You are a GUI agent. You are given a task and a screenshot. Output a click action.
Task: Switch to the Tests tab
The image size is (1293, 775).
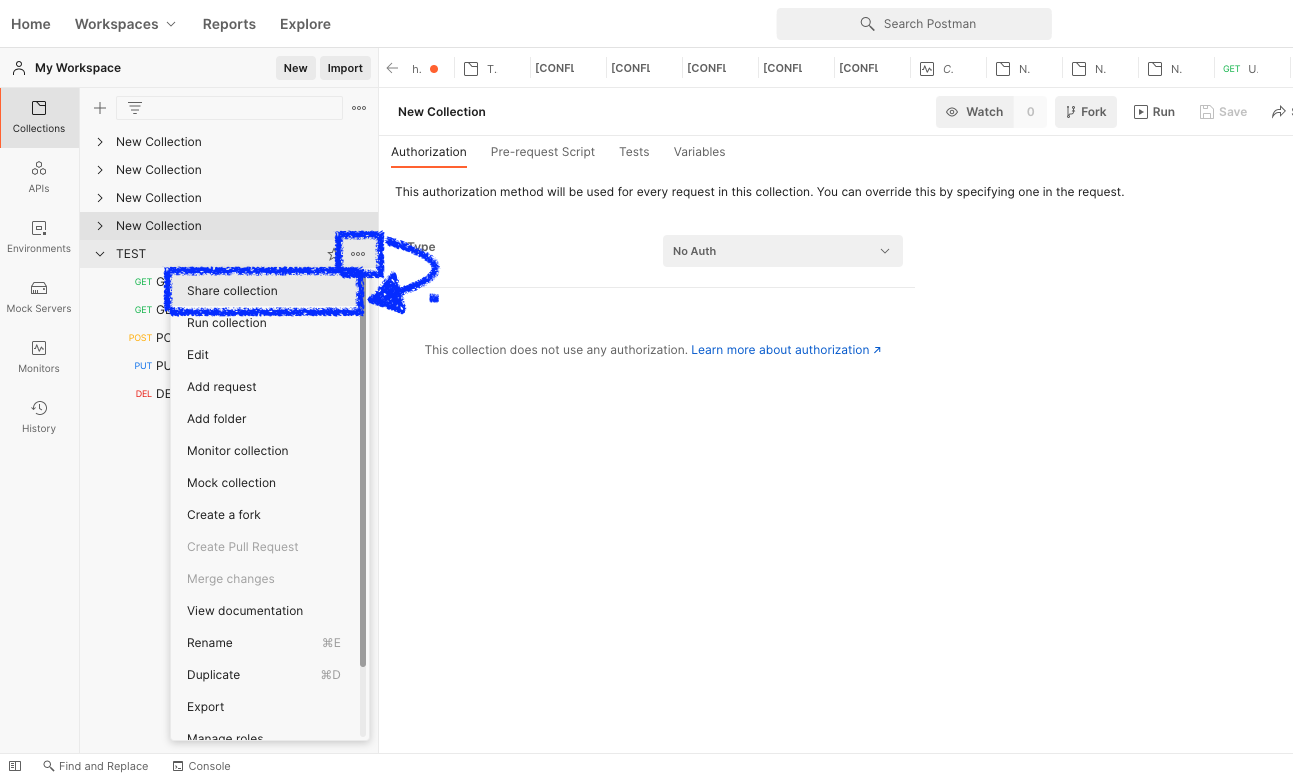click(x=634, y=152)
